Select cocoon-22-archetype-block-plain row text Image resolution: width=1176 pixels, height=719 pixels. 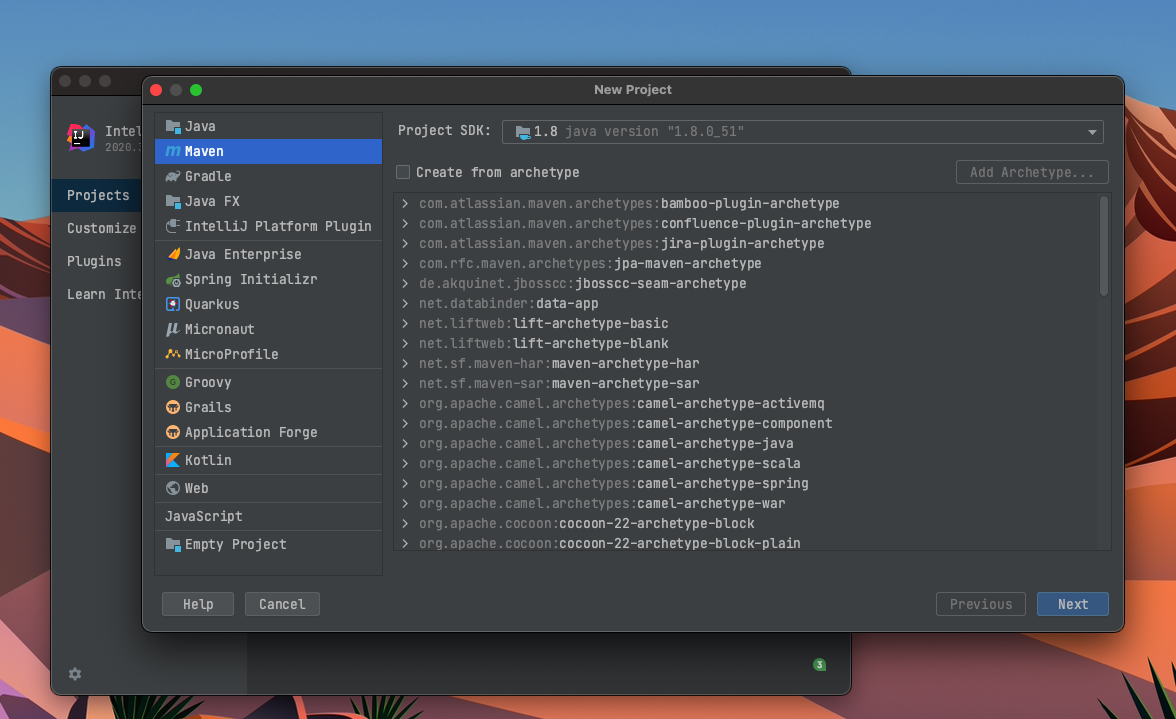click(x=610, y=544)
